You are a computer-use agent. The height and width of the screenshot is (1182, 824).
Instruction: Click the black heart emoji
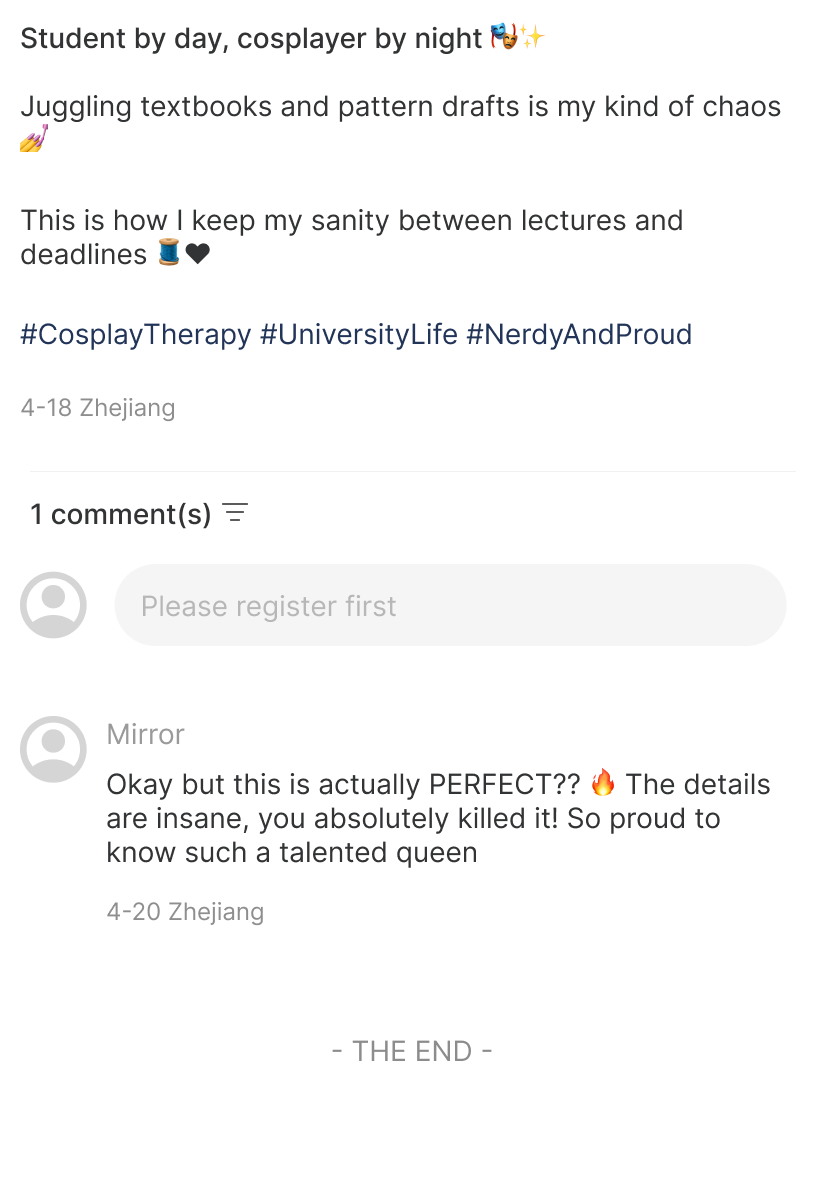click(x=198, y=254)
